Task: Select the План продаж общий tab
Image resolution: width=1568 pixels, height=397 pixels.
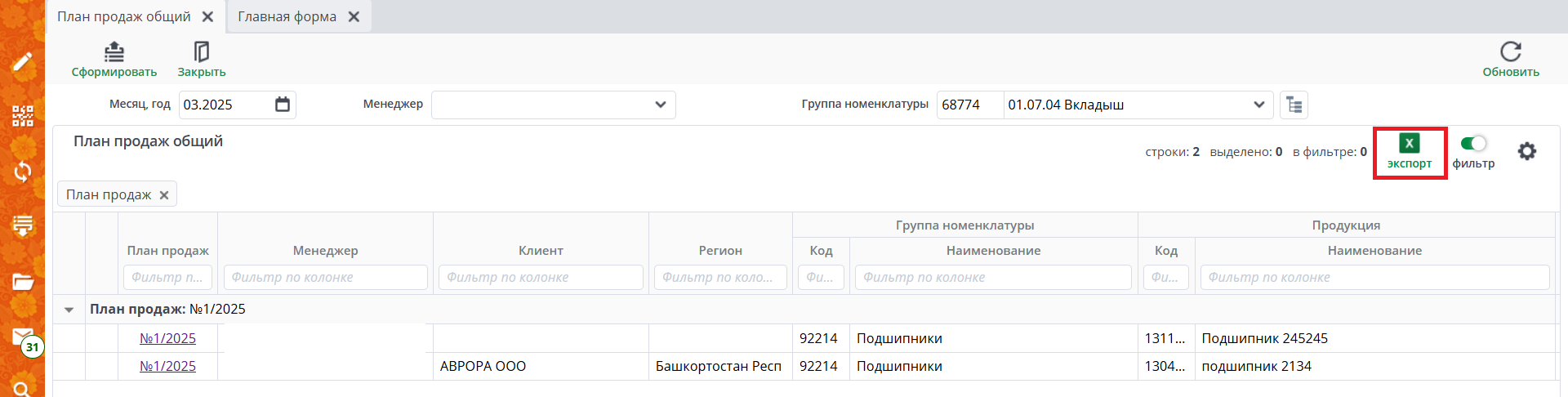Action: tap(123, 16)
